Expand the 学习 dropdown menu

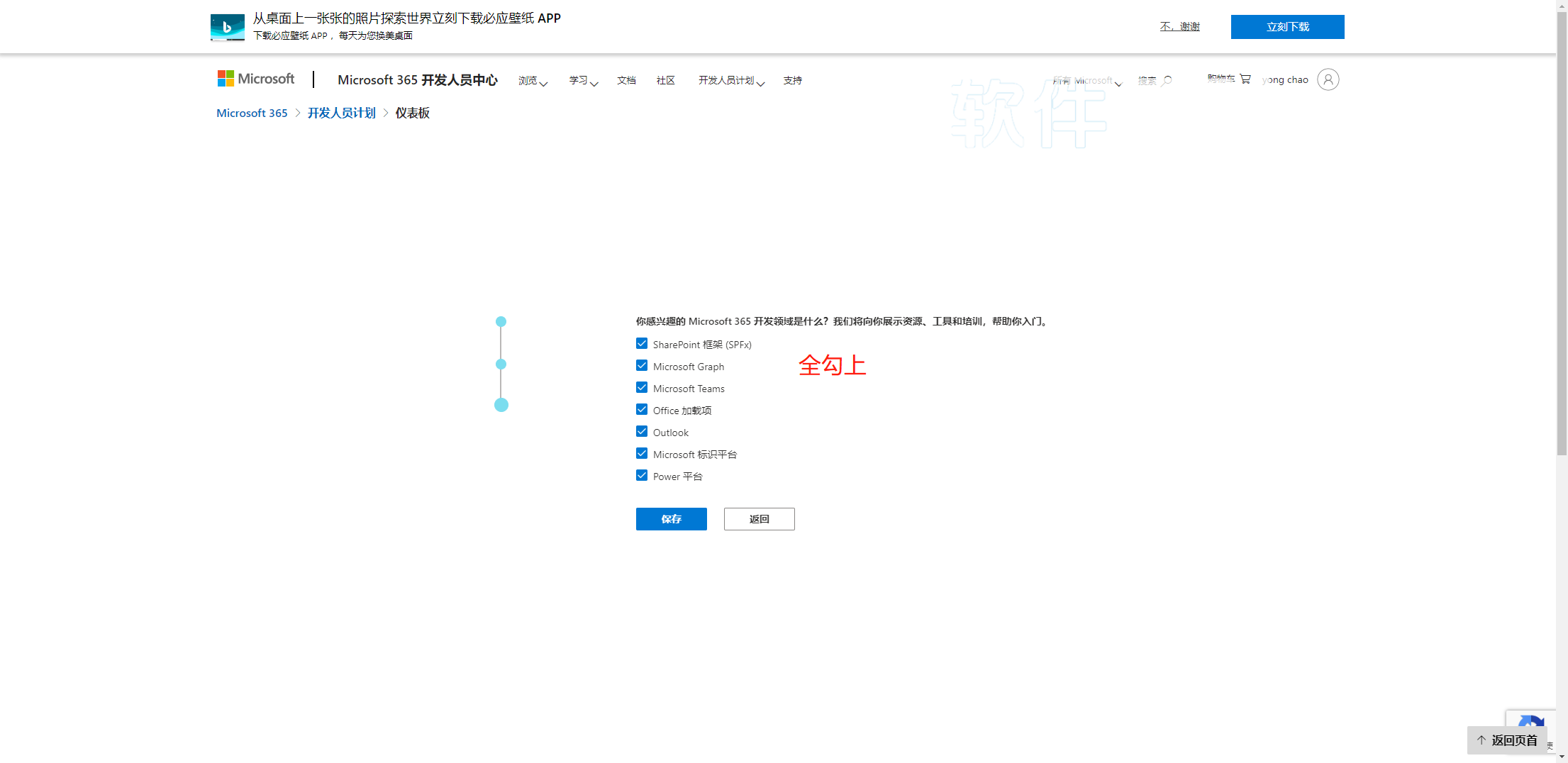tap(583, 81)
